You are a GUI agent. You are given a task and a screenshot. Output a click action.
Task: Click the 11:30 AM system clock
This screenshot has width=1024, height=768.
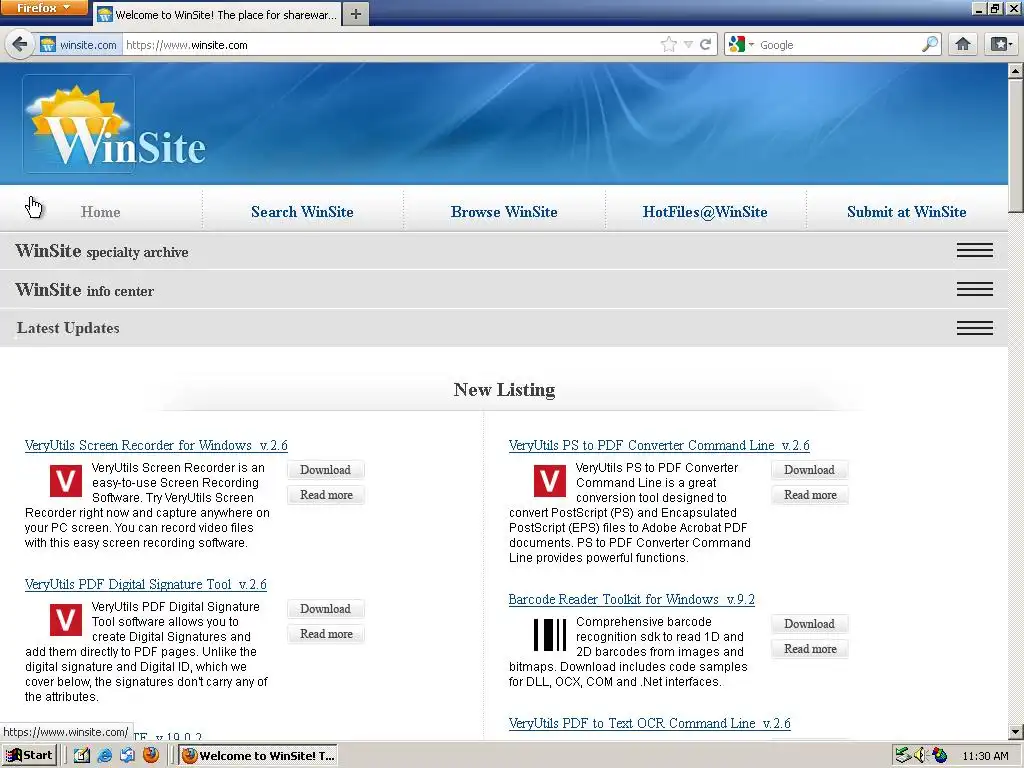tap(985, 756)
